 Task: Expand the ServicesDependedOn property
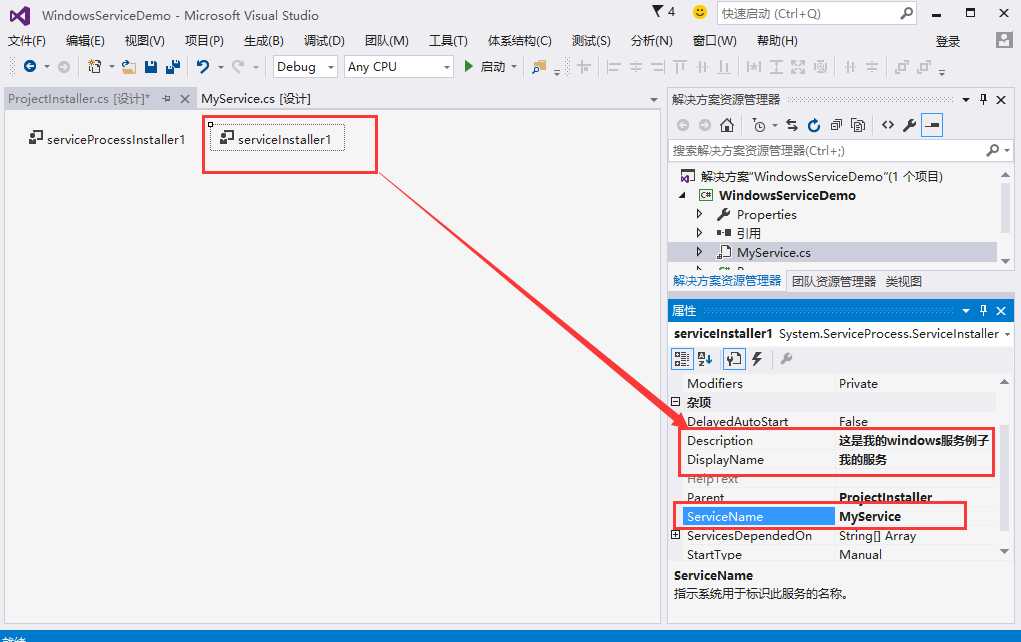click(676, 535)
